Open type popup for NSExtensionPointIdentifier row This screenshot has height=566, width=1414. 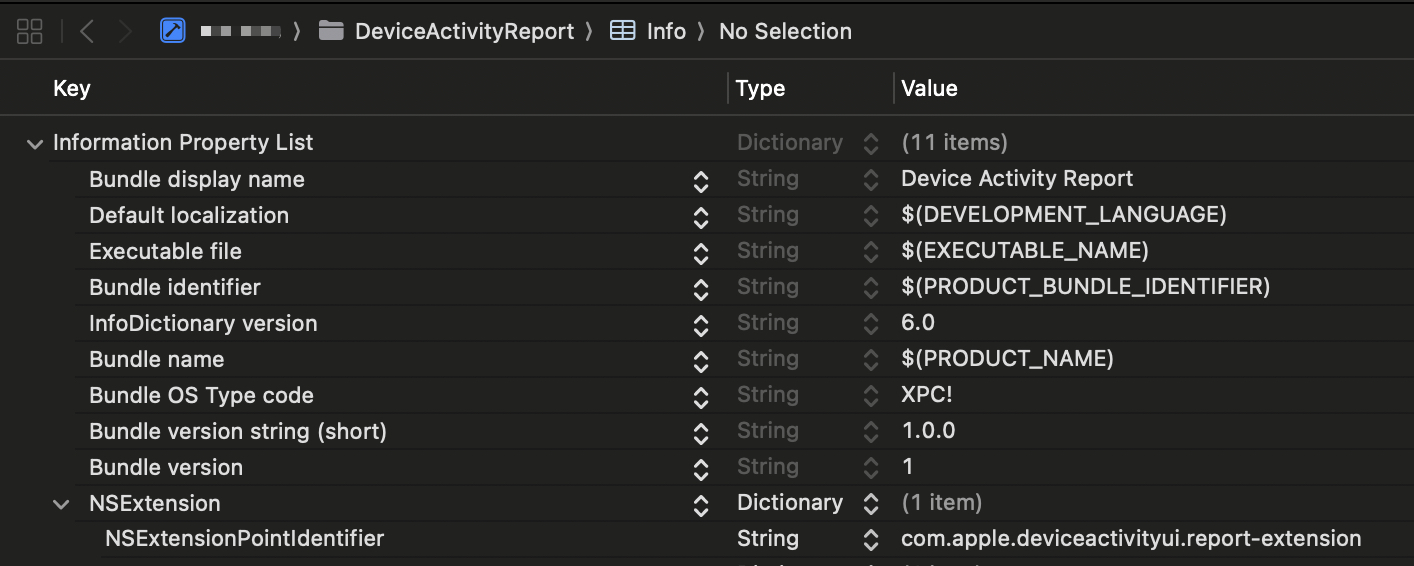point(871,540)
